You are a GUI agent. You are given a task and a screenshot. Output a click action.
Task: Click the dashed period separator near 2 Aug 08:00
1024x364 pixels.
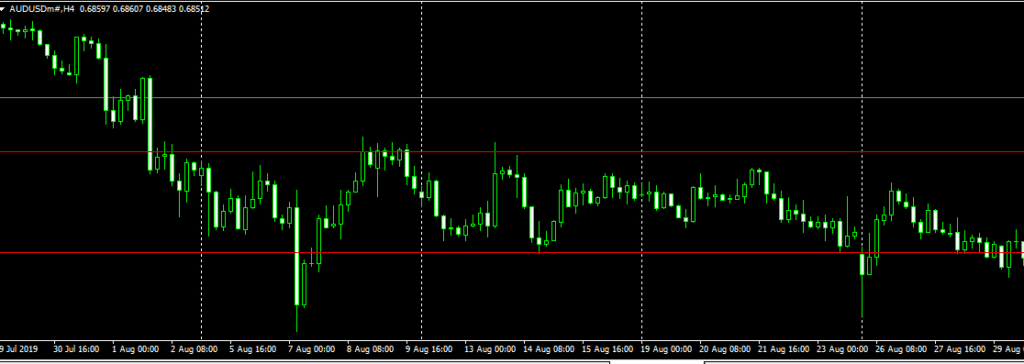click(201, 170)
